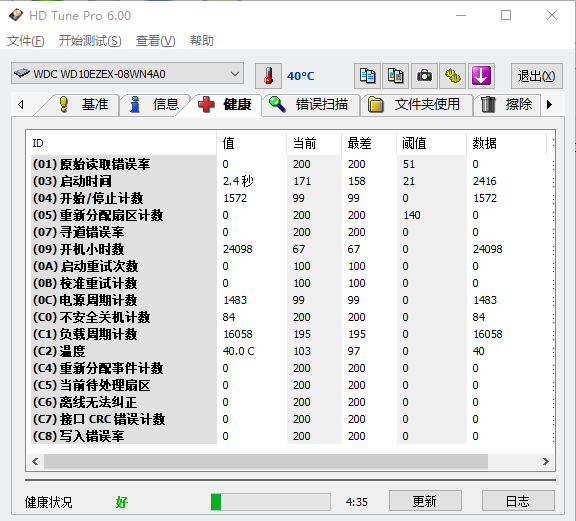Open the options gear icon
Viewport: 576px width, 521px height.
pos(453,76)
